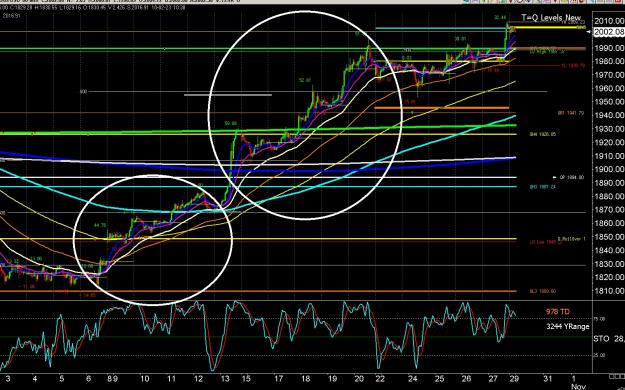Click the 1850.00 price axis label

[609, 237]
